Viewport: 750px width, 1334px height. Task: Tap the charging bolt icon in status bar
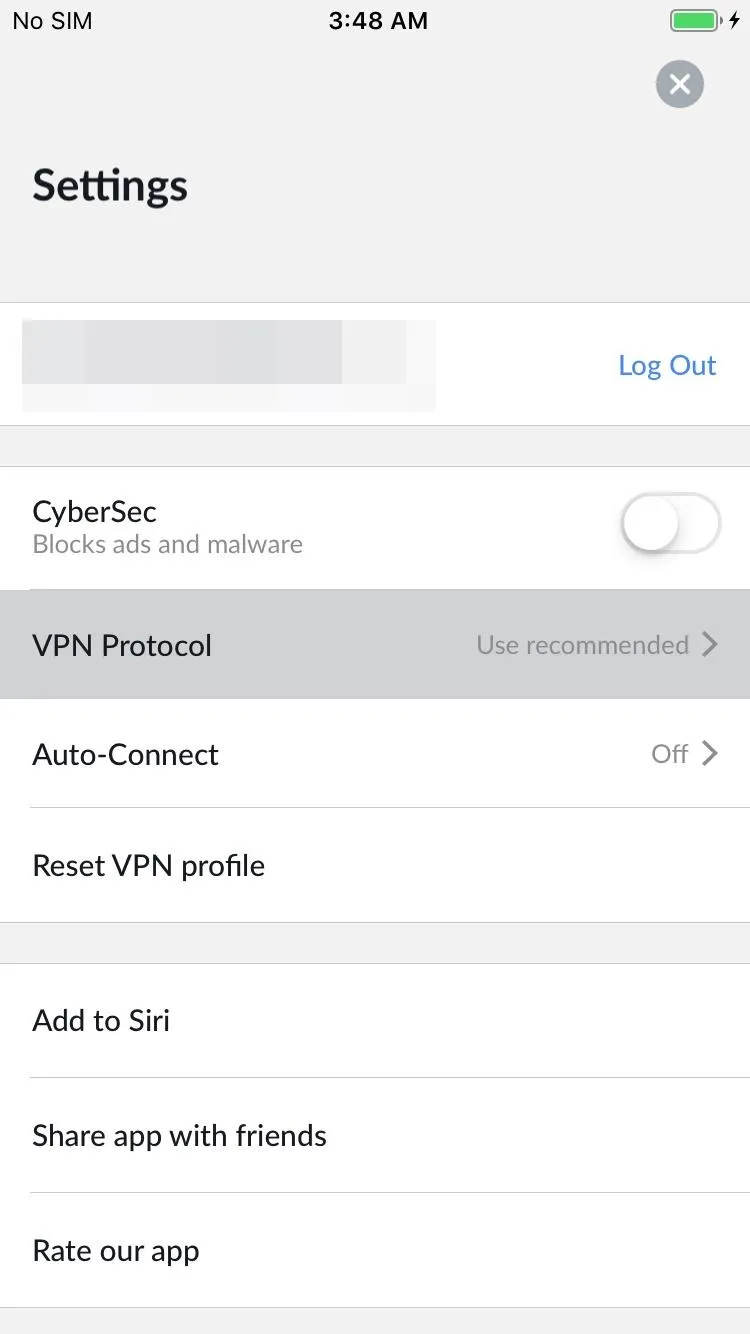735,21
